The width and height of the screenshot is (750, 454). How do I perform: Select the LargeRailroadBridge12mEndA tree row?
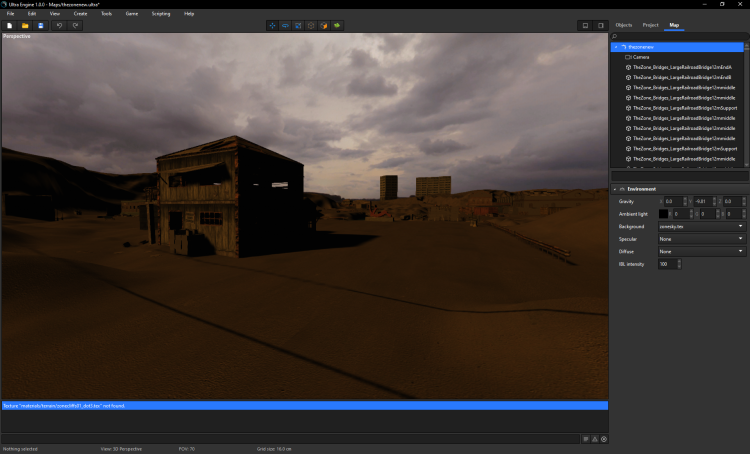[x=677, y=67]
